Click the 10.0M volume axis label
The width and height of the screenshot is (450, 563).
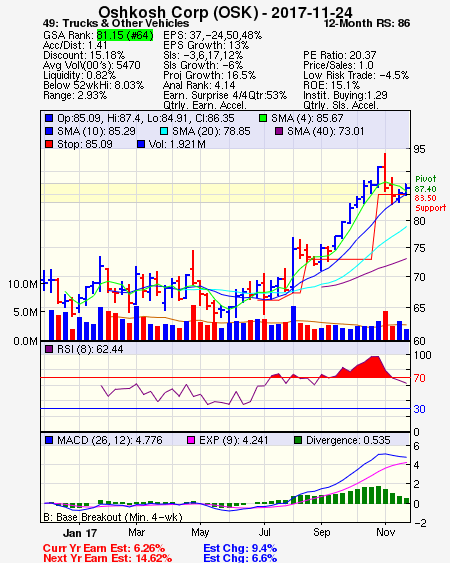pos(23,284)
